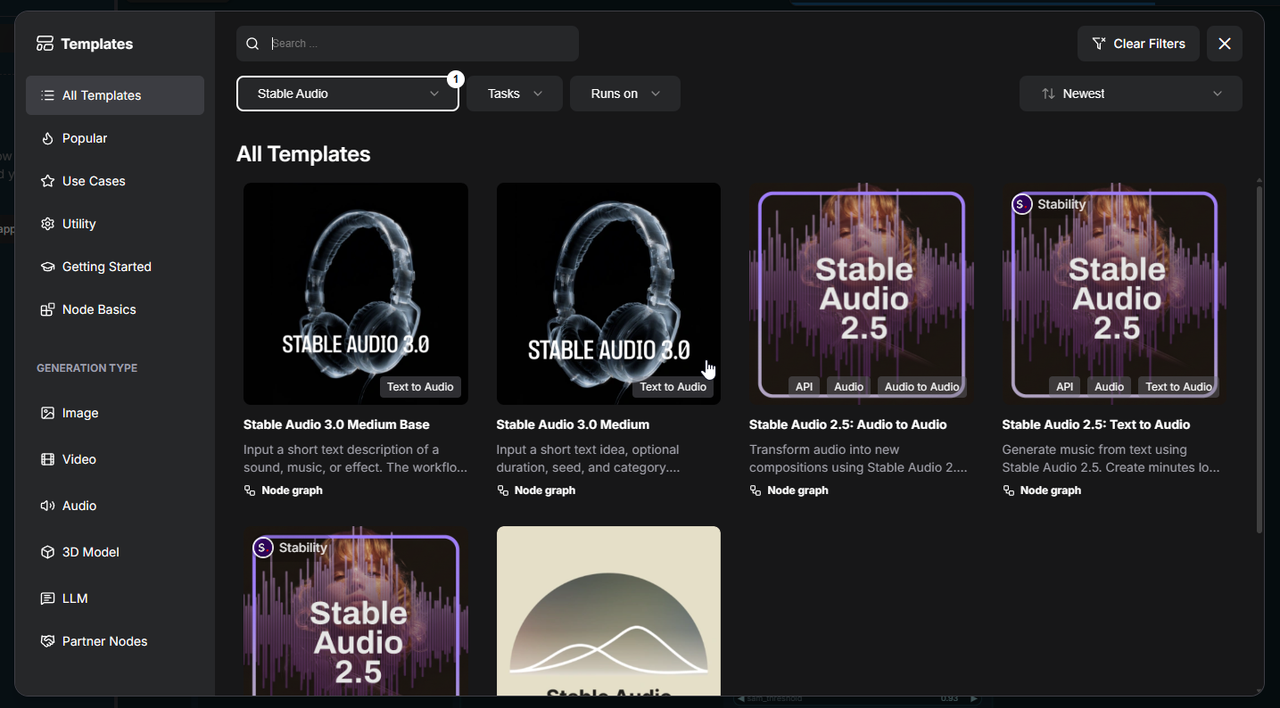Viewport: 1280px width, 708px height.
Task: Click the Use Cases star icon
Action: (x=47, y=182)
